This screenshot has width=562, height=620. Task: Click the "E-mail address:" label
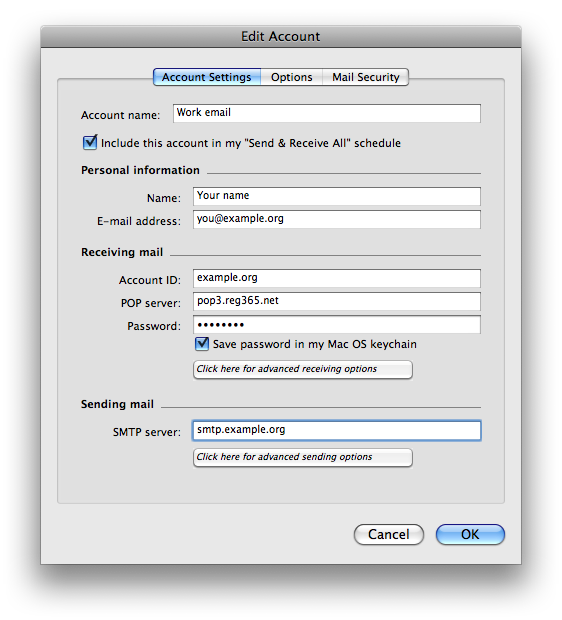tap(139, 221)
